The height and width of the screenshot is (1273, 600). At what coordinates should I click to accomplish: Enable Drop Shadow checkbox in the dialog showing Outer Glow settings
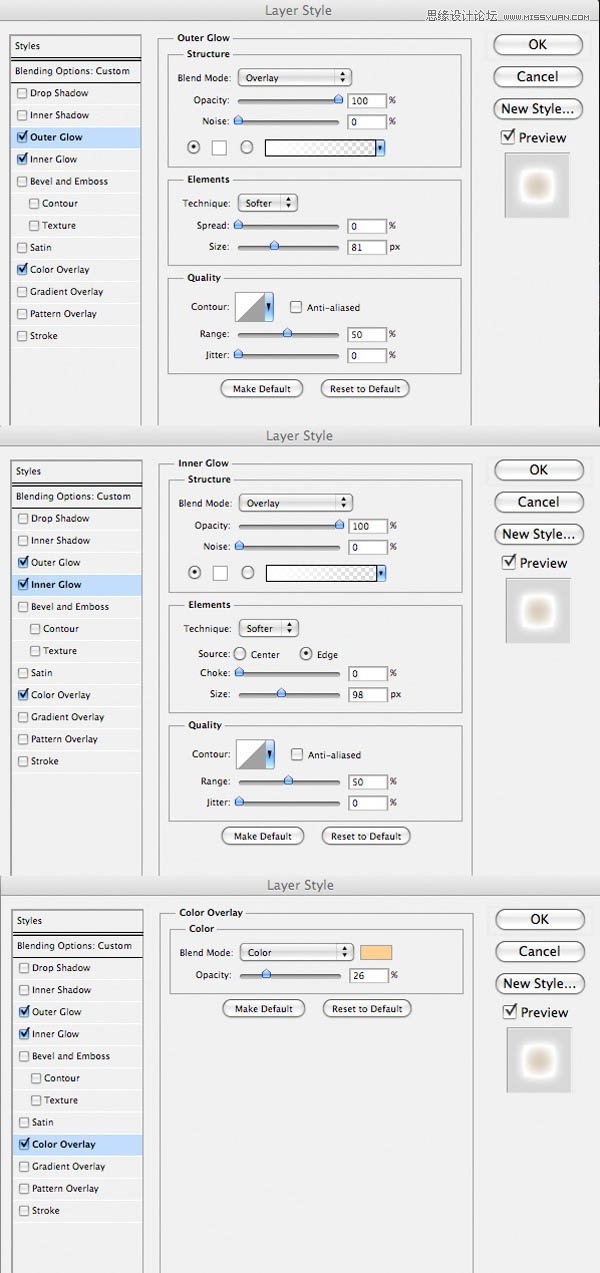coord(22,93)
